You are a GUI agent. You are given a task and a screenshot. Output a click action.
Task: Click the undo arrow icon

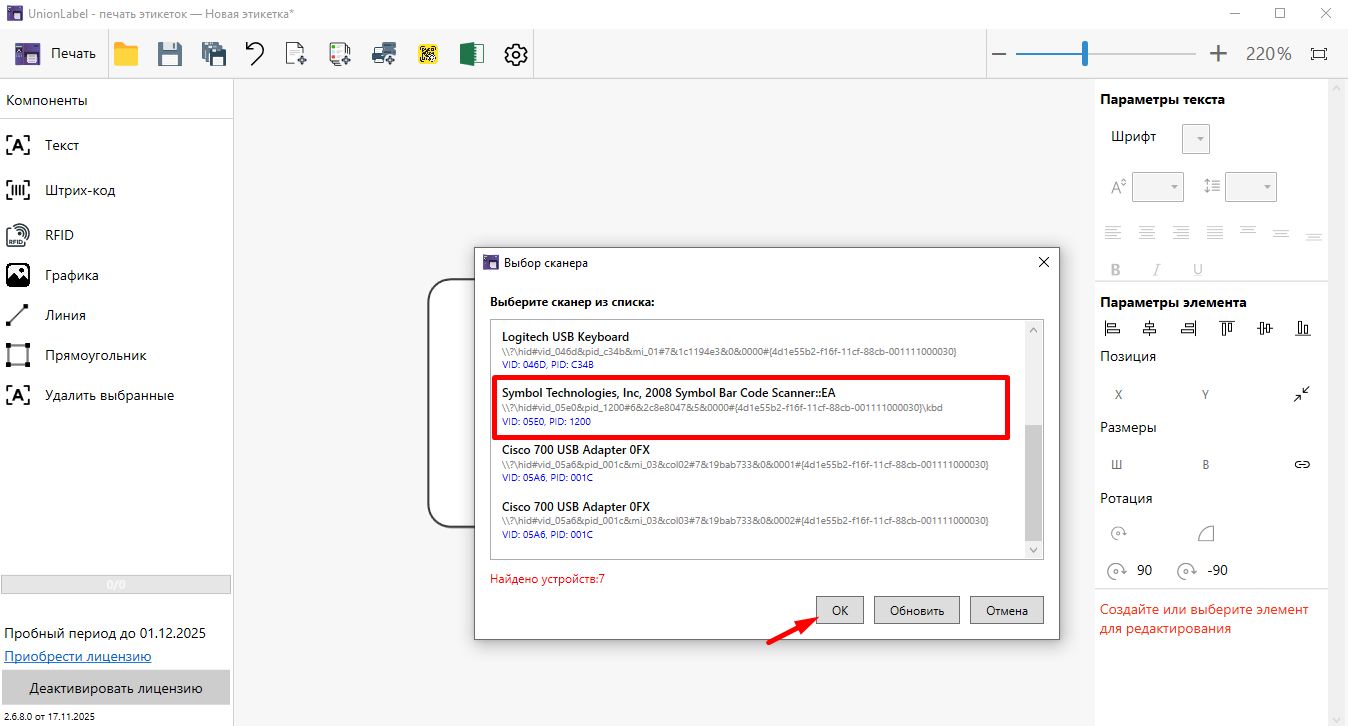coord(255,54)
